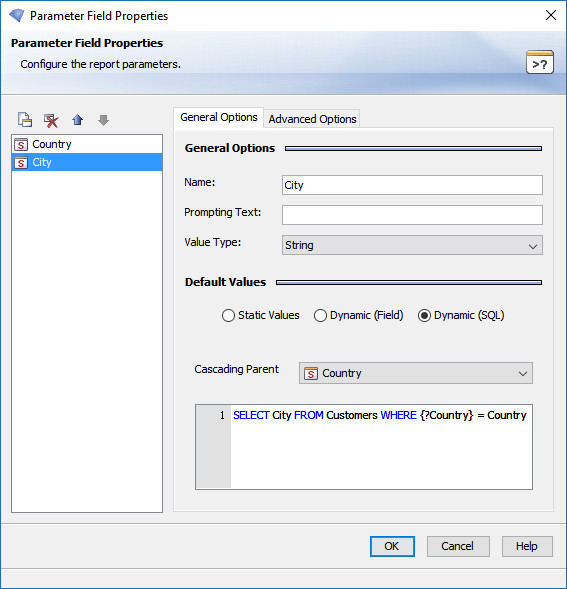
Task: Close the Parameter Field Properties dialog
Action: pyautogui.click(x=551, y=15)
